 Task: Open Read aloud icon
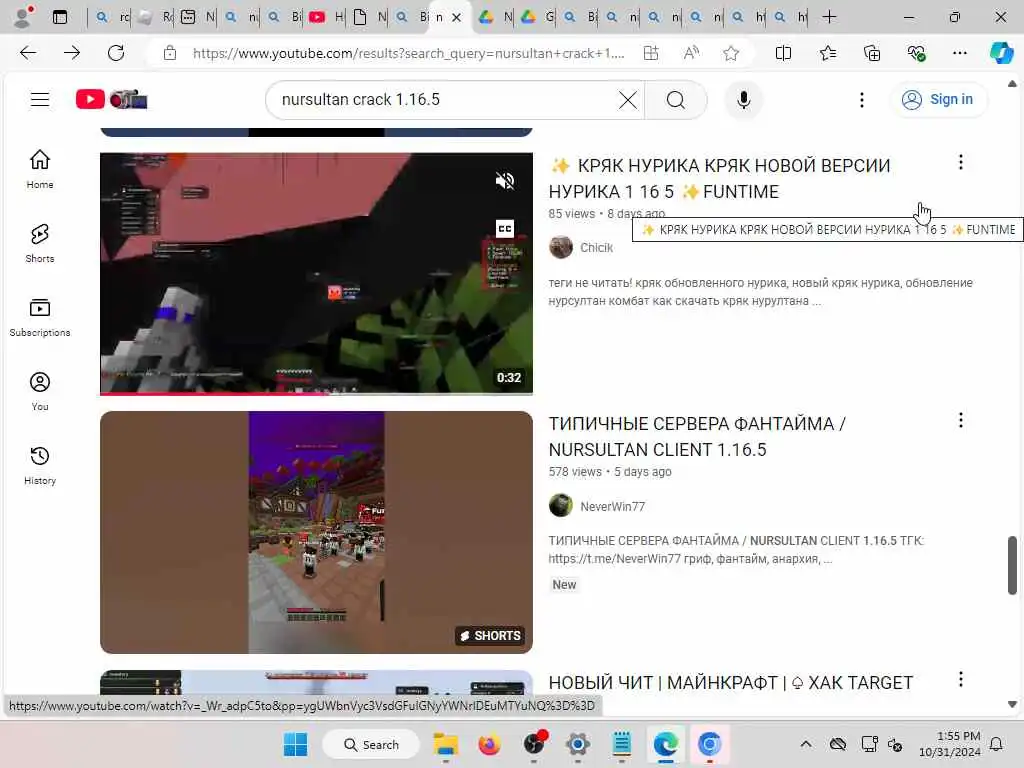pos(691,53)
